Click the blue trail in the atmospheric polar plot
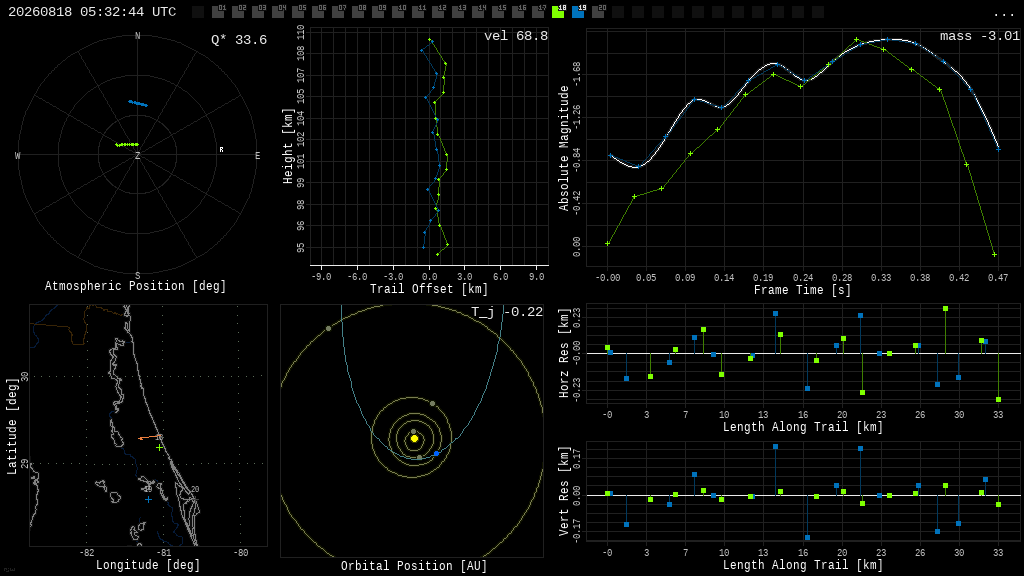1024x576 pixels. (x=138, y=103)
